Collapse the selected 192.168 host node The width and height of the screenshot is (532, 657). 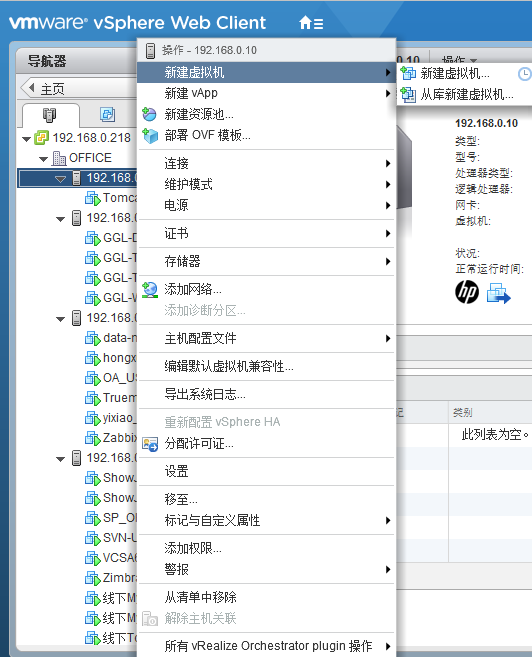60,179
